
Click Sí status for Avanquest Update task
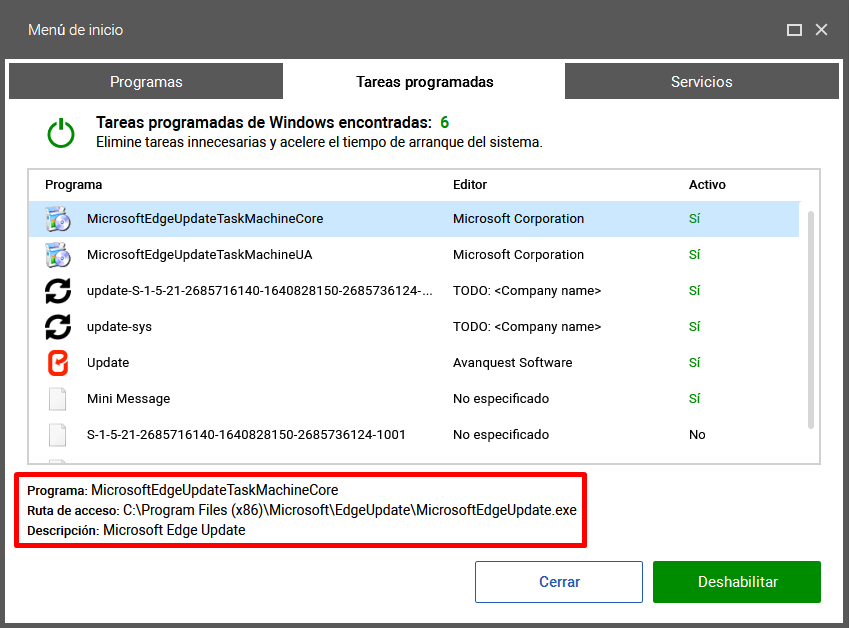pos(695,363)
